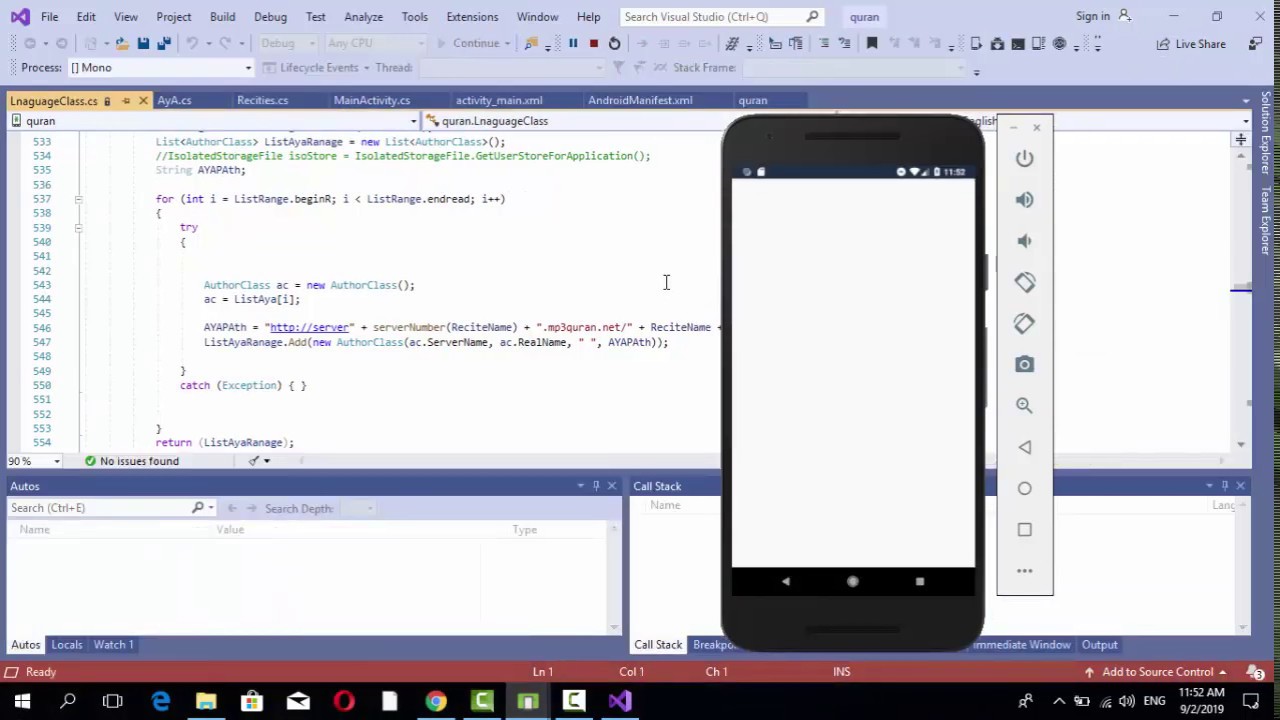Pin the LnaguageClass.cs tab
The image size is (1280, 720).
tap(126, 101)
